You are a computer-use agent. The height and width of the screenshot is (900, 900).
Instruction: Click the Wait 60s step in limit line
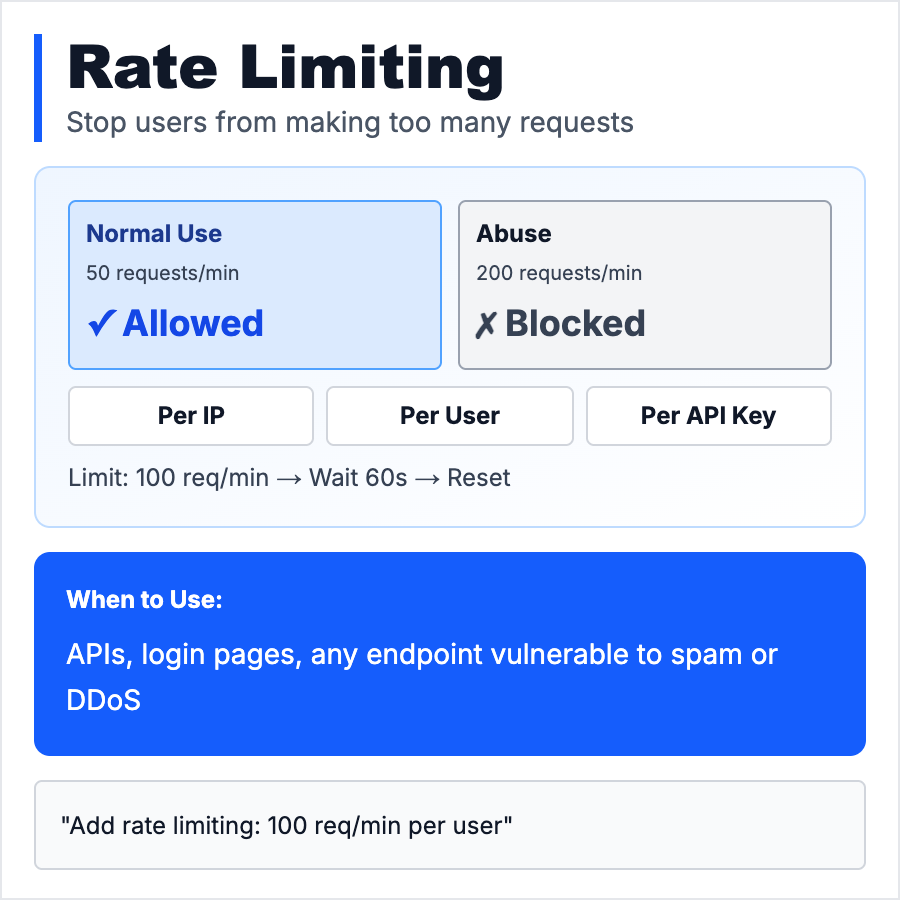coord(358,478)
